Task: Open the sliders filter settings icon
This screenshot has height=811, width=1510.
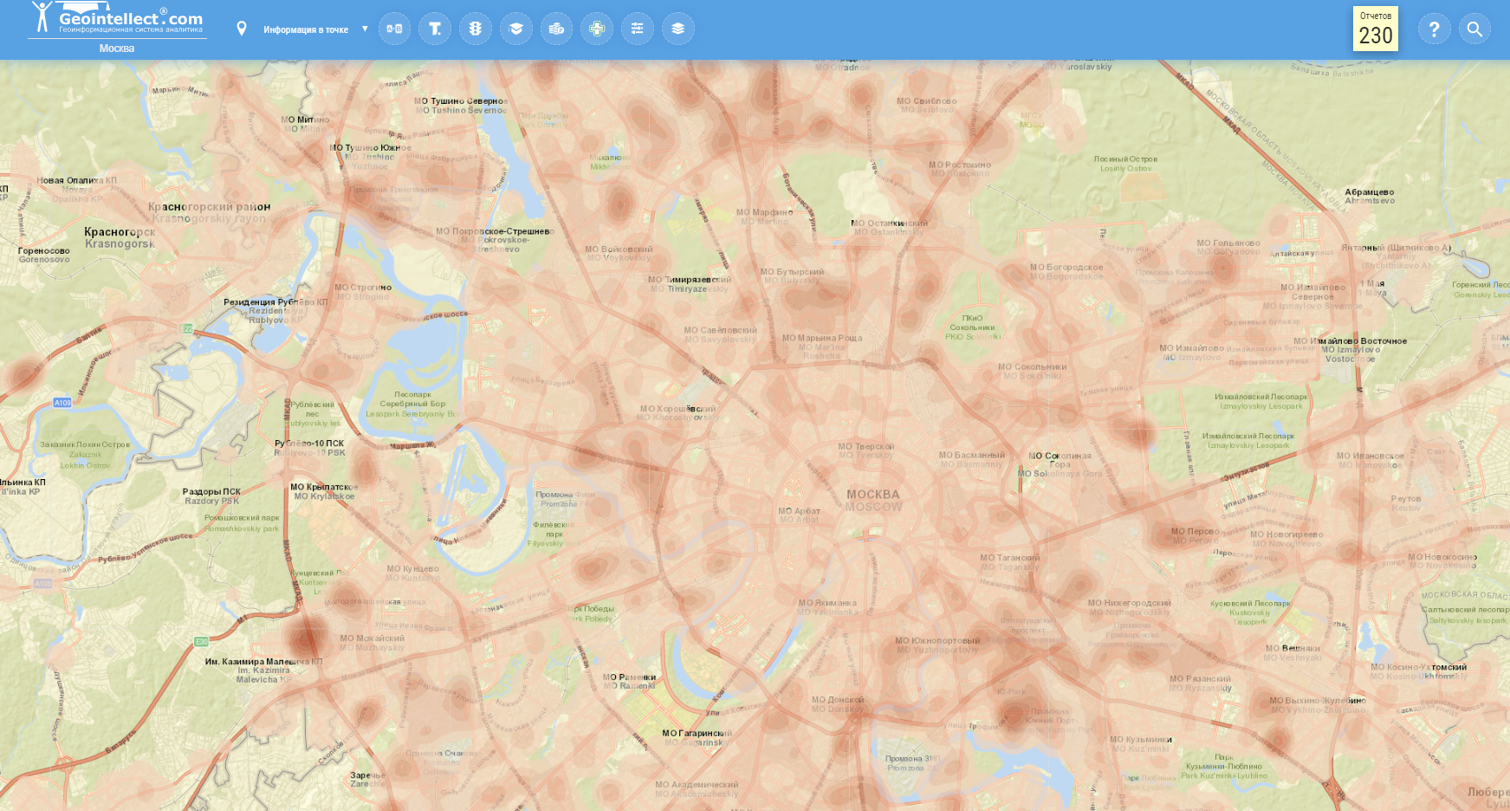Action: point(637,28)
